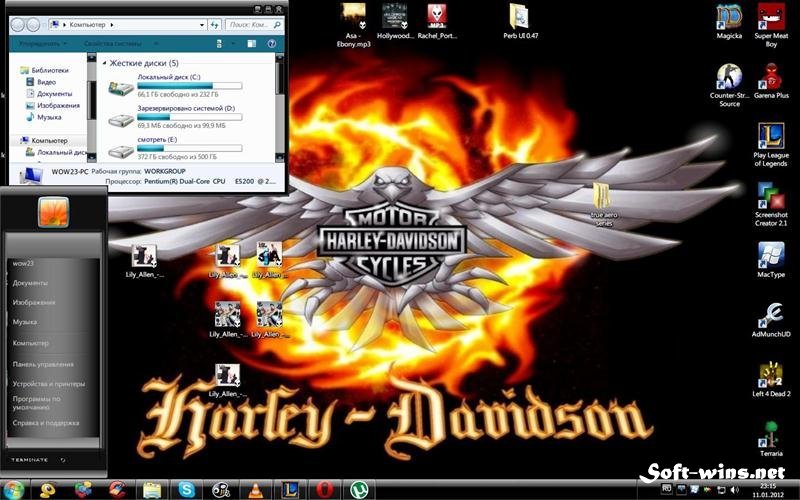Open the file explorer taskbar icon
This screenshot has width=800, height=500.
(152, 490)
